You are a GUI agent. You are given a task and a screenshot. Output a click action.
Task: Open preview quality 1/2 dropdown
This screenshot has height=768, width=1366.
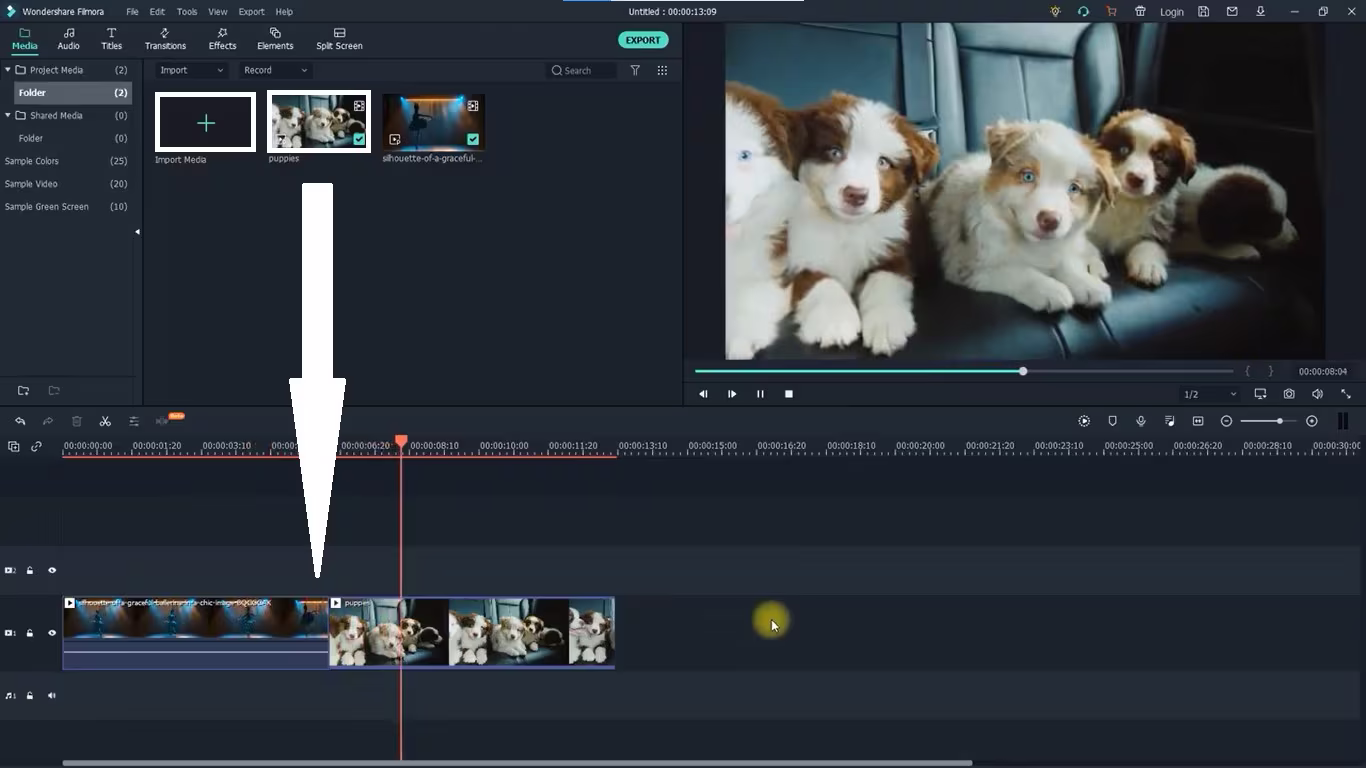[1210, 394]
